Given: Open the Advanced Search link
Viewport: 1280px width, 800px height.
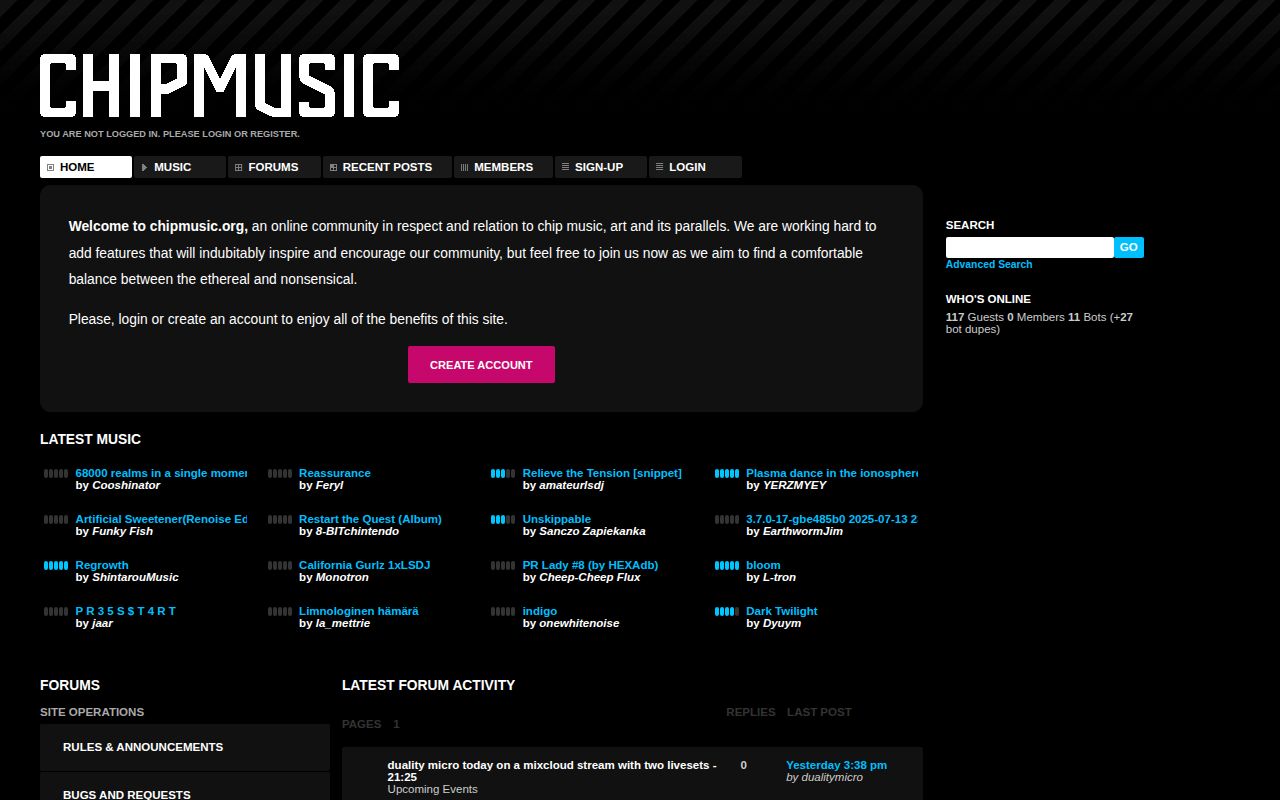Looking at the screenshot, I should [988, 264].
